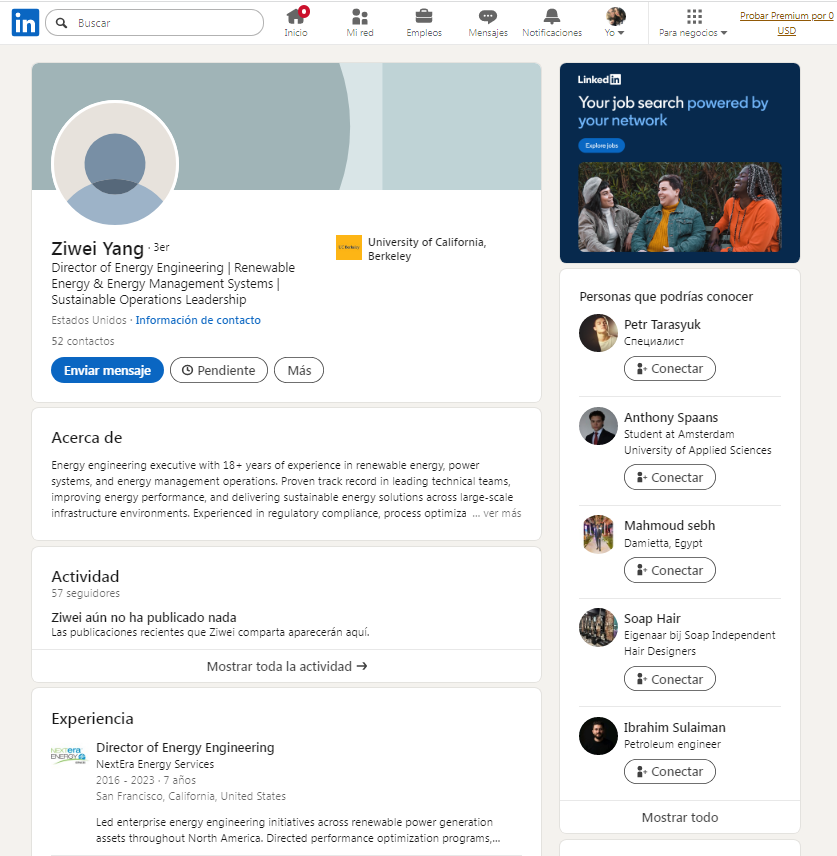The width and height of the screenshot is (837, 856).
Task: Click Ibrahim Sulaiman's profile photo
Action: 598,736
